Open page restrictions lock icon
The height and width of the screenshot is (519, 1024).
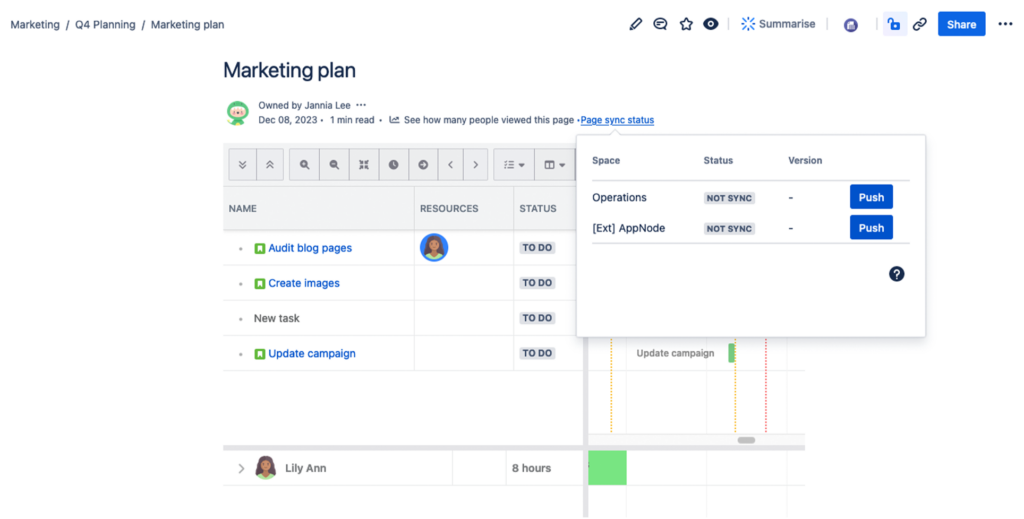point(894,24)
